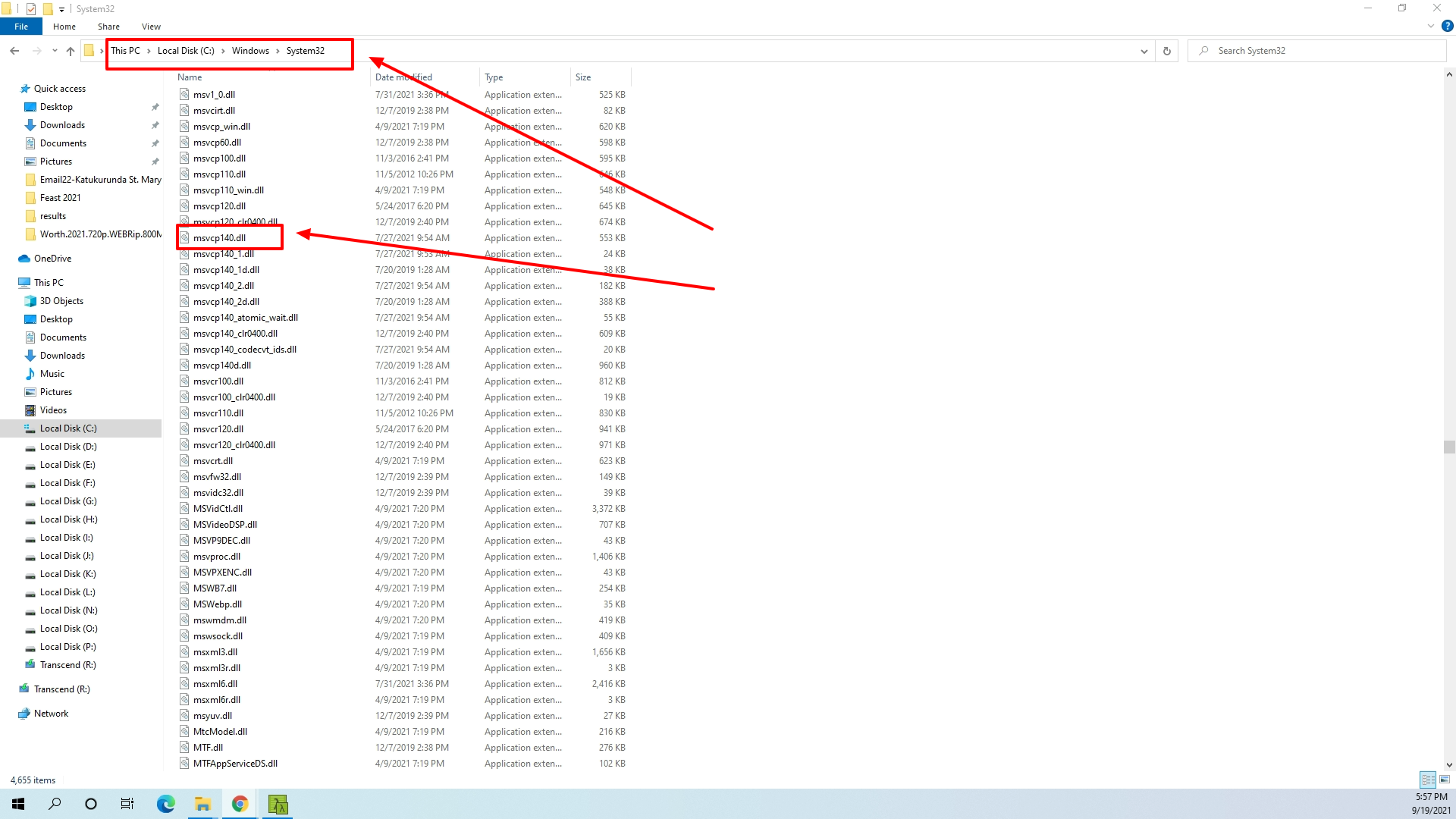The image size is (1456, 819).
Task: Open Local Disk (D:) drive
Action: 68,447
